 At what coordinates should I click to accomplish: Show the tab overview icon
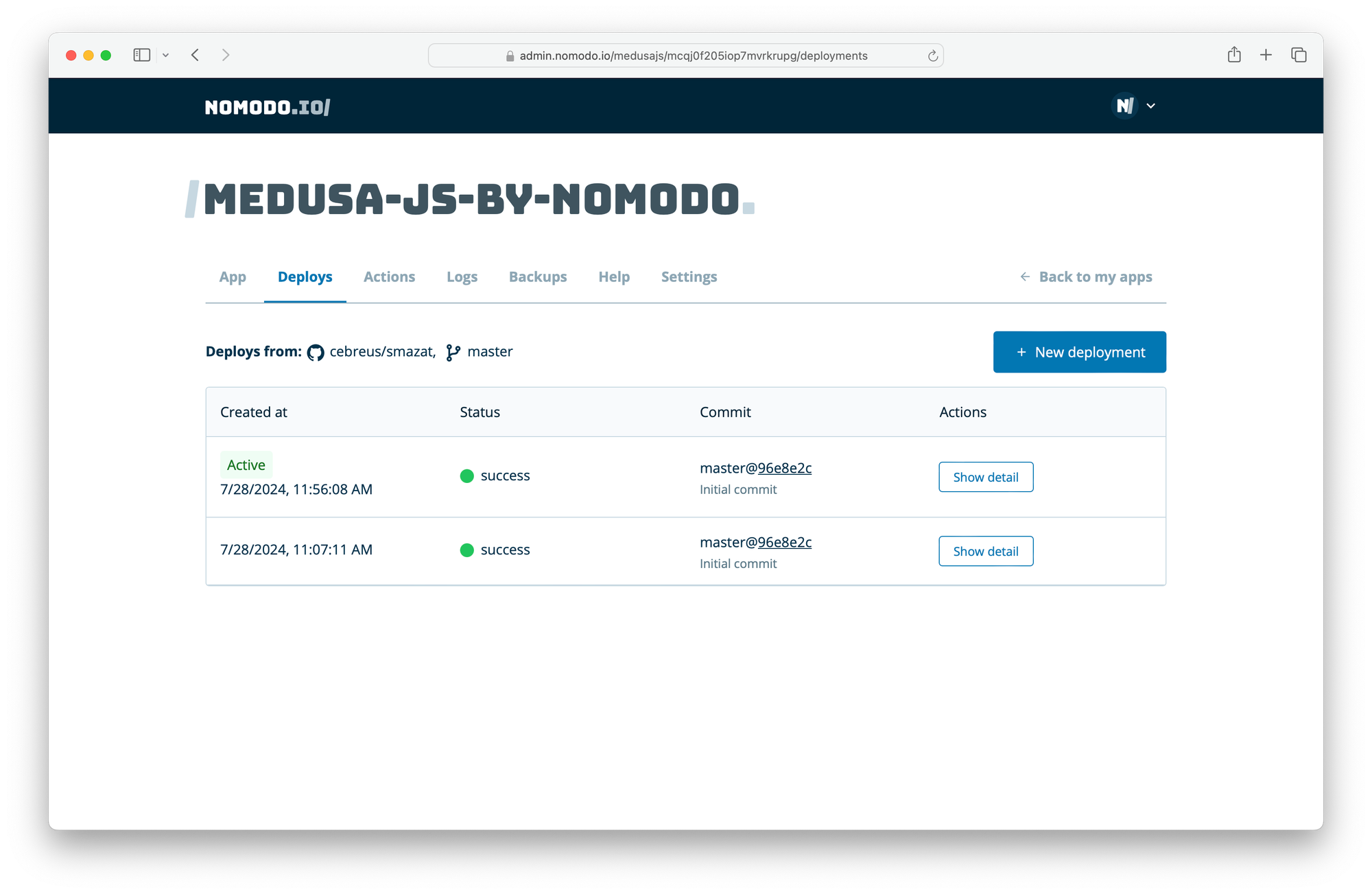coord(1298,55)
